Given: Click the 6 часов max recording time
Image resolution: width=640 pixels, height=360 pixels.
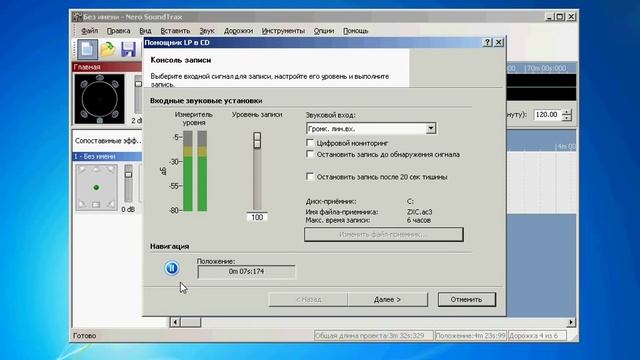Looking at the screenshot, I should (x=419, y=220).
